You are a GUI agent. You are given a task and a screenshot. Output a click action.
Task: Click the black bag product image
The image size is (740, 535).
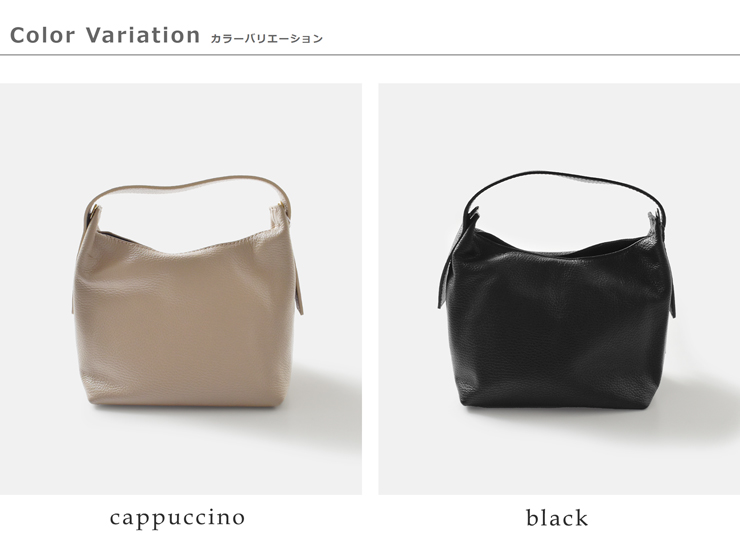click(559, 289)
